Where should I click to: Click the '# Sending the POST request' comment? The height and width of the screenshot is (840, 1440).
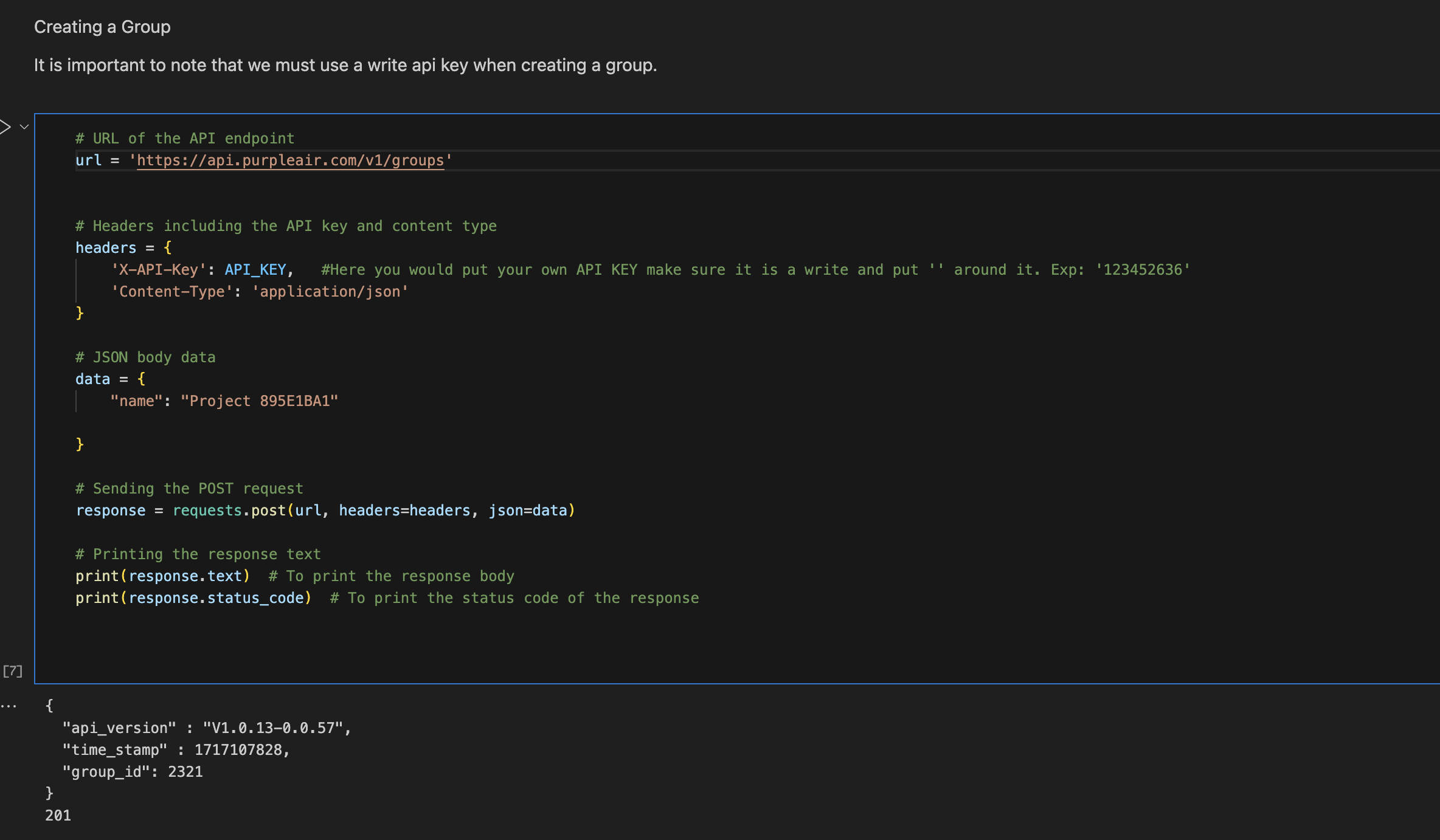coord(189,489)
